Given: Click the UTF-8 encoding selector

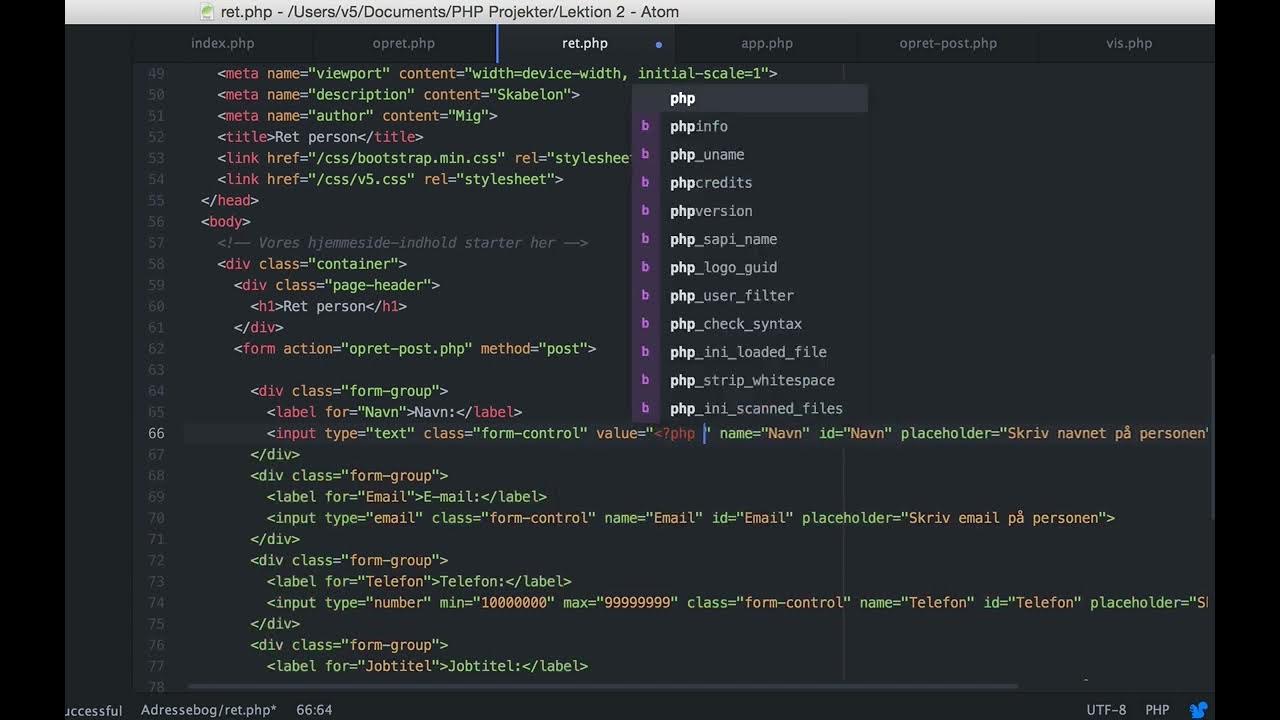Looking at the screenshot, I should [1106, 710].
